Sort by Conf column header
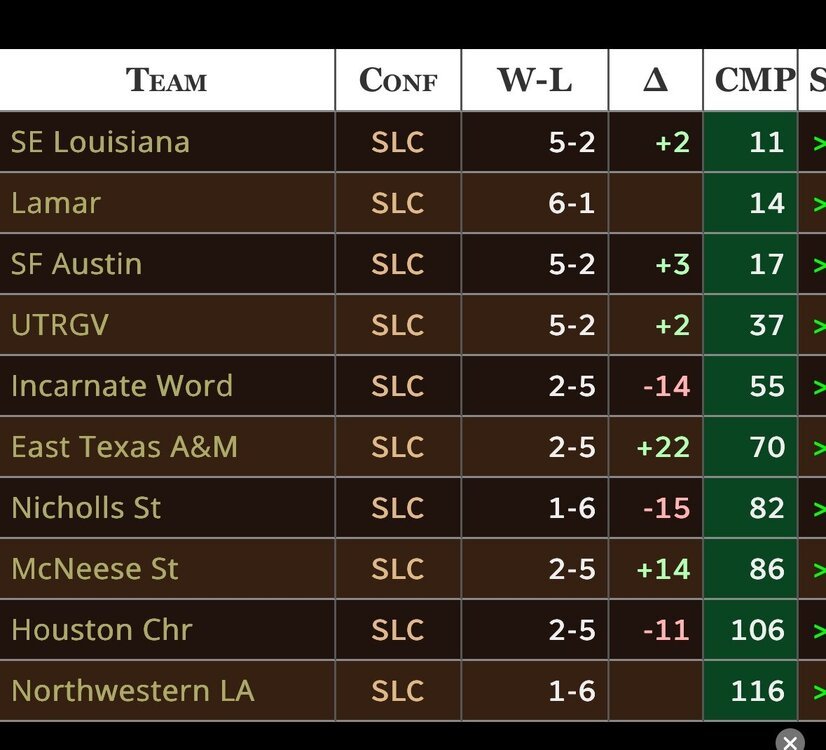 click(398, 80)
